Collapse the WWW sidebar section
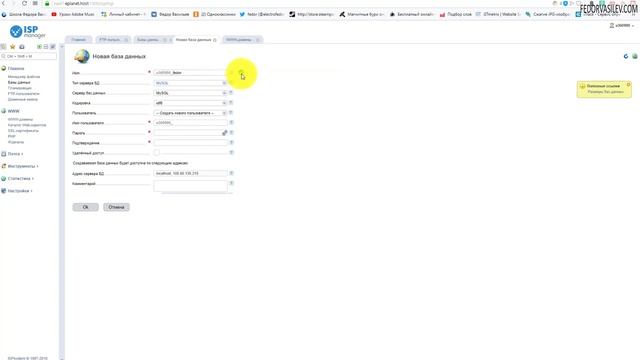Image resolution: width=640 pixels, height=360 pixels. pos(13,111)
